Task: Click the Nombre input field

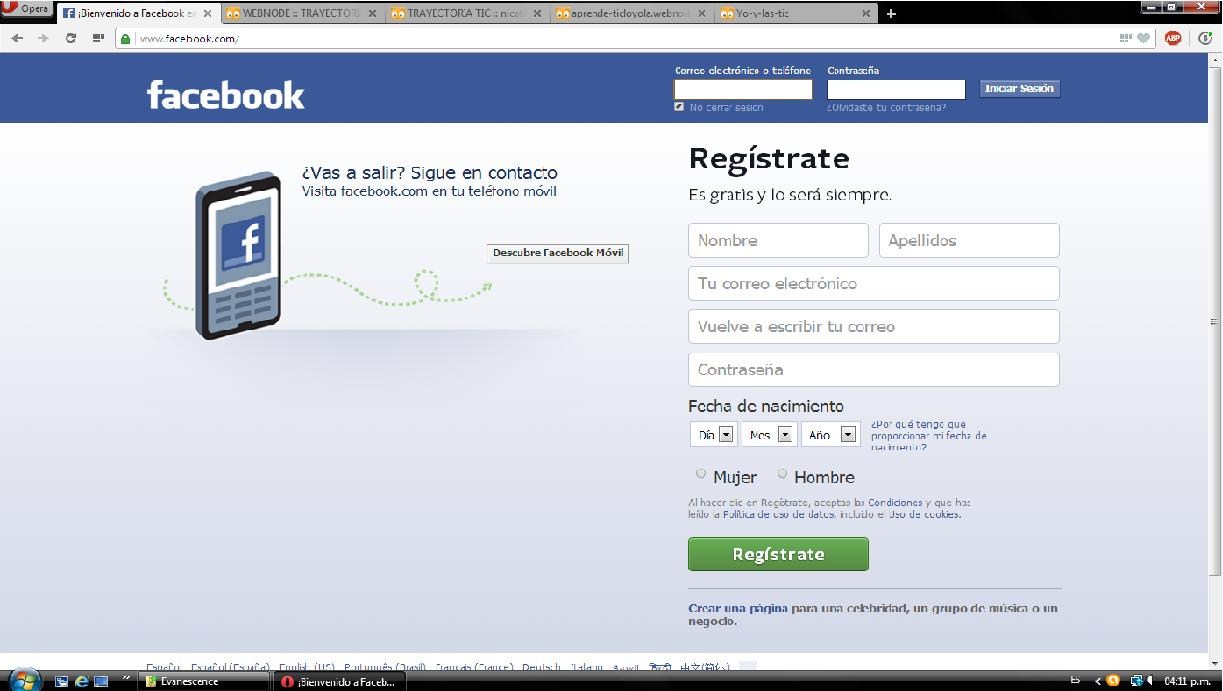Action: (778, 240)
